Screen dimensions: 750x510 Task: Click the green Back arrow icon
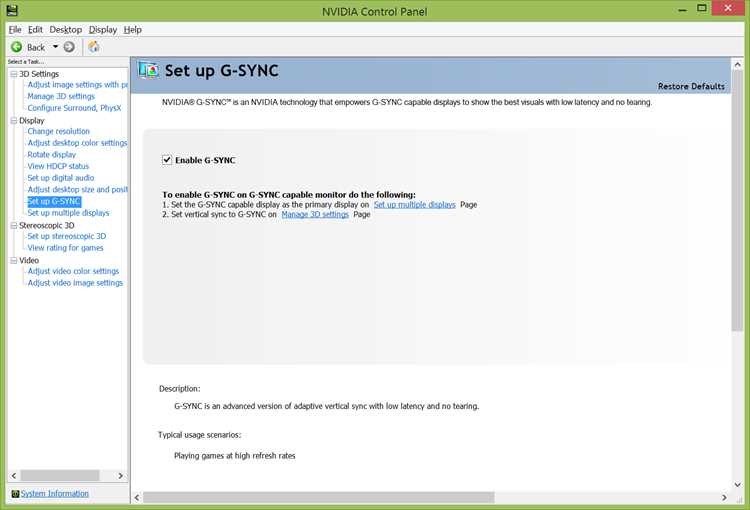16,47
